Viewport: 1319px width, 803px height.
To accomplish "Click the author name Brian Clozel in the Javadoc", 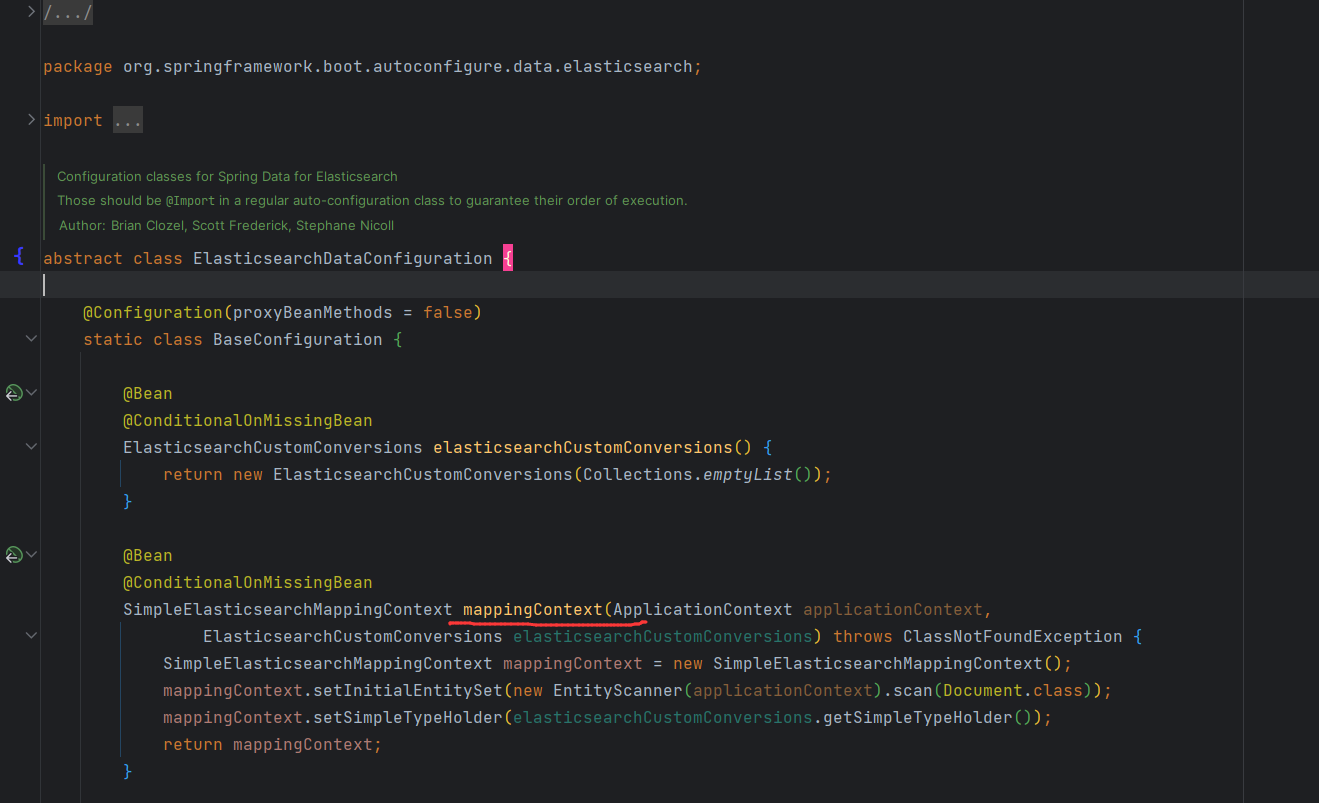I will [x=147, y=225].
